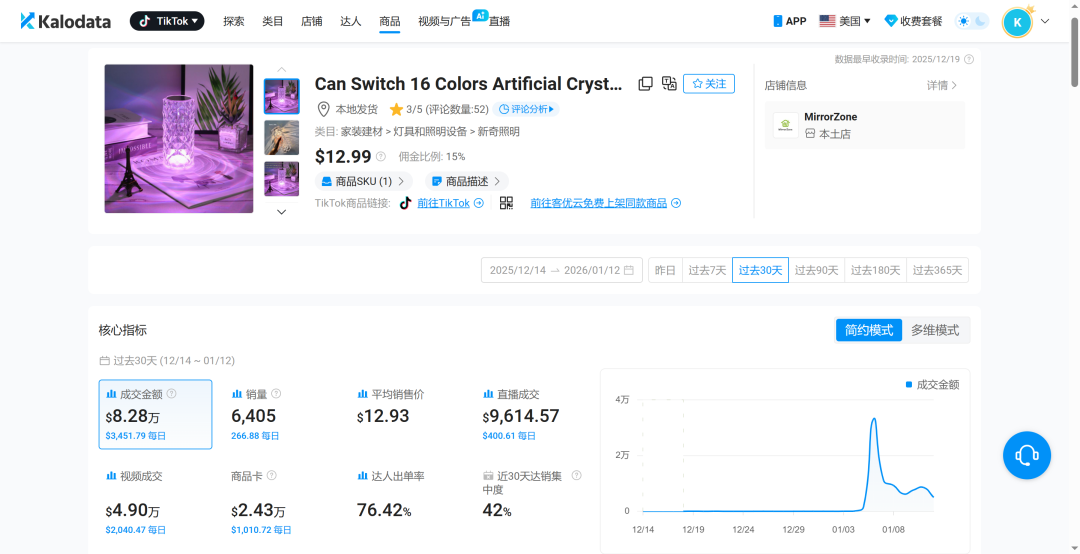The width and height of the screenshot is (1080, 554).
Task: Select the 过去180天 range
Action: click(875, 270)
